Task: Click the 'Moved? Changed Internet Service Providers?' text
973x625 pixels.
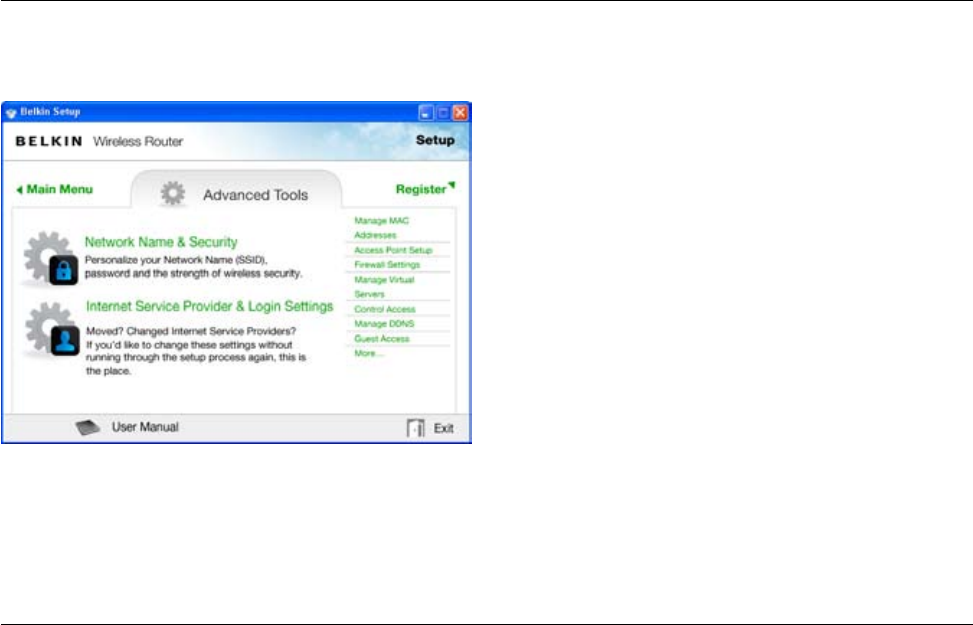Action: (191, 331)
